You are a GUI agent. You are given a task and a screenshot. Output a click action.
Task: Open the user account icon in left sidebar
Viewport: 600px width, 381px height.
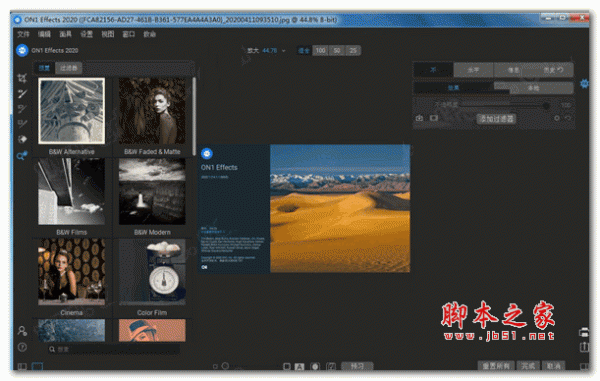pyautogui.click(x=22, y=331)
